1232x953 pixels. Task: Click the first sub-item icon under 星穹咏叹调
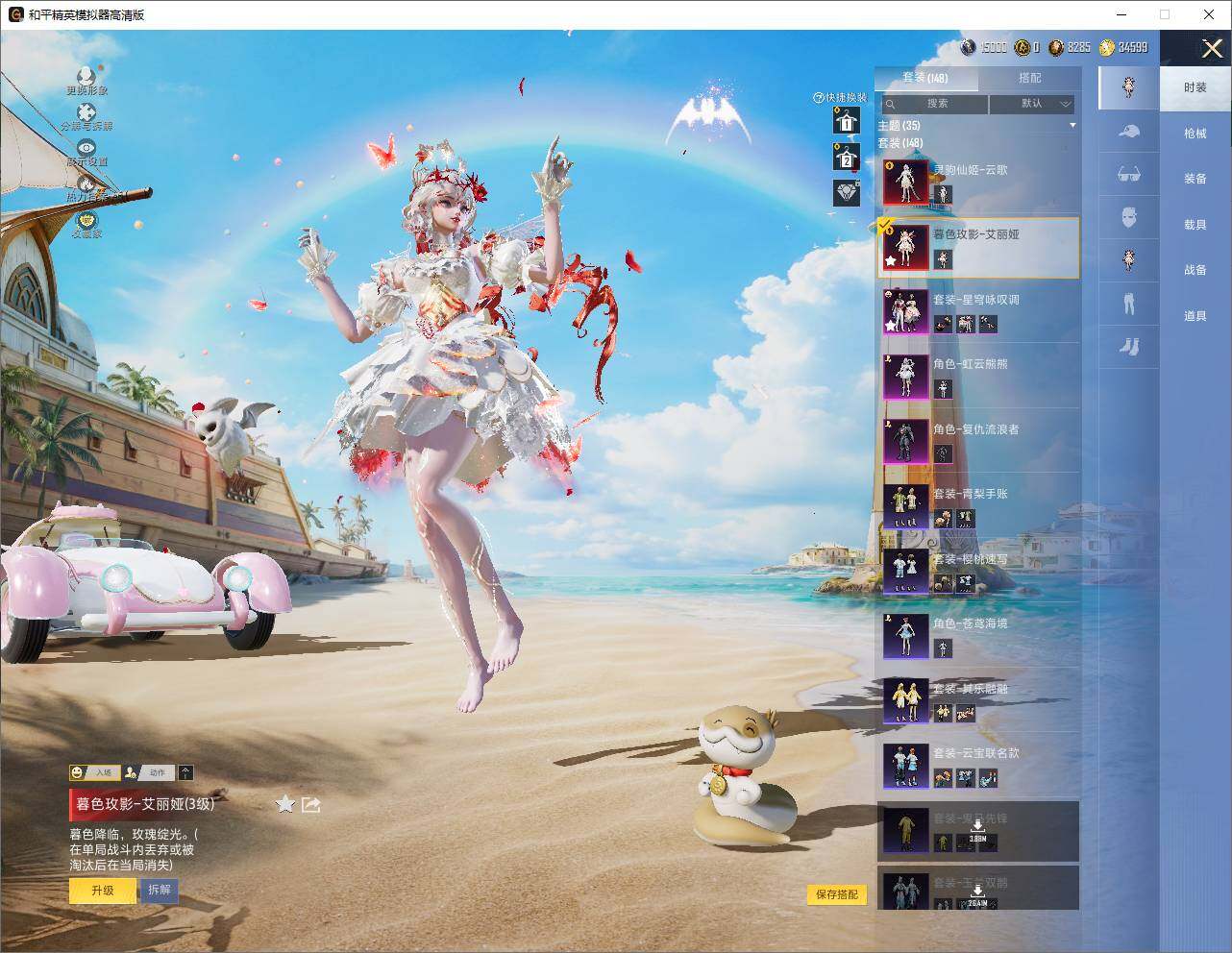click(x=942, y=325)
